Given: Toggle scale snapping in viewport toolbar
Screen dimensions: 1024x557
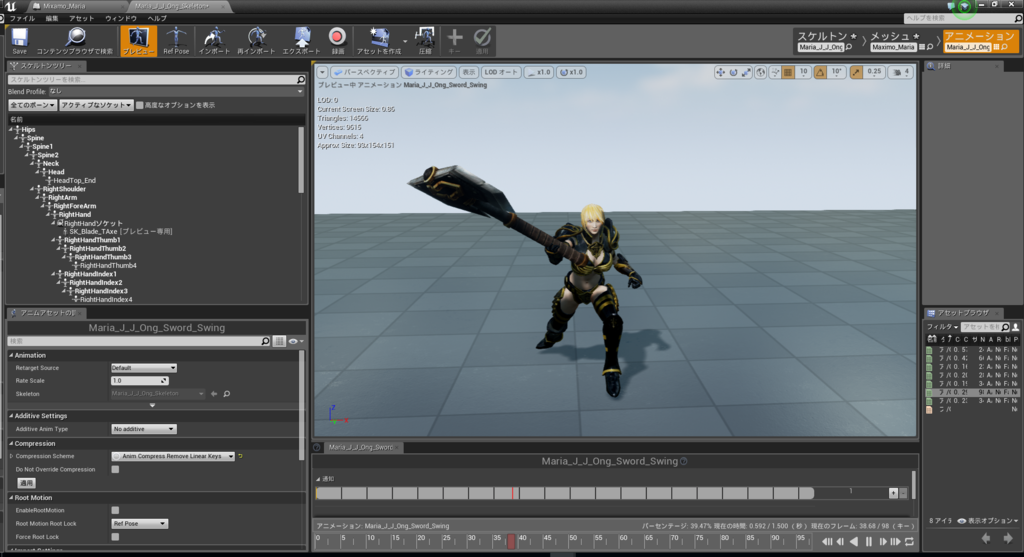Looking at the screenshot, I should click(856, 72).
